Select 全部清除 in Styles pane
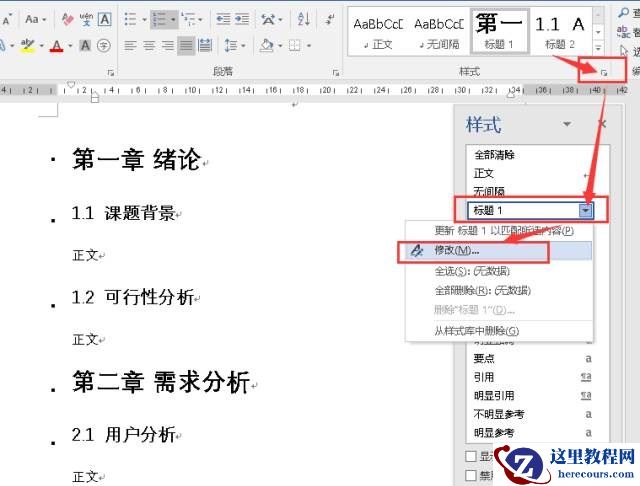The height and width of the screenshot is (486, 640). pyautogui.click(x=494, y=155)
